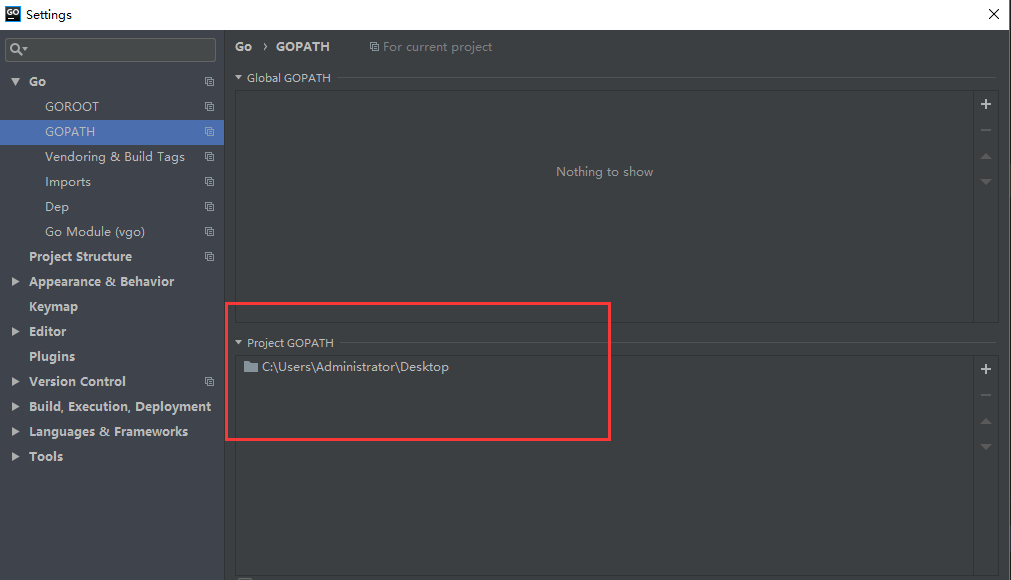
Task: Click project-level icon beside Version Control
Action: pos(210,382)
